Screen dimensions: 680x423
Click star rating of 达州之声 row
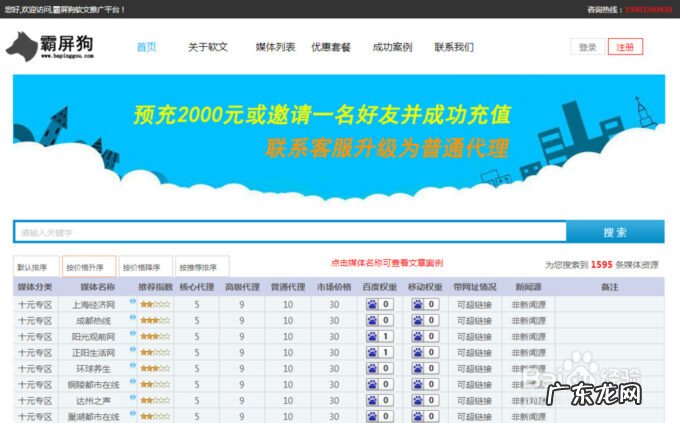(x=155, y=401)
